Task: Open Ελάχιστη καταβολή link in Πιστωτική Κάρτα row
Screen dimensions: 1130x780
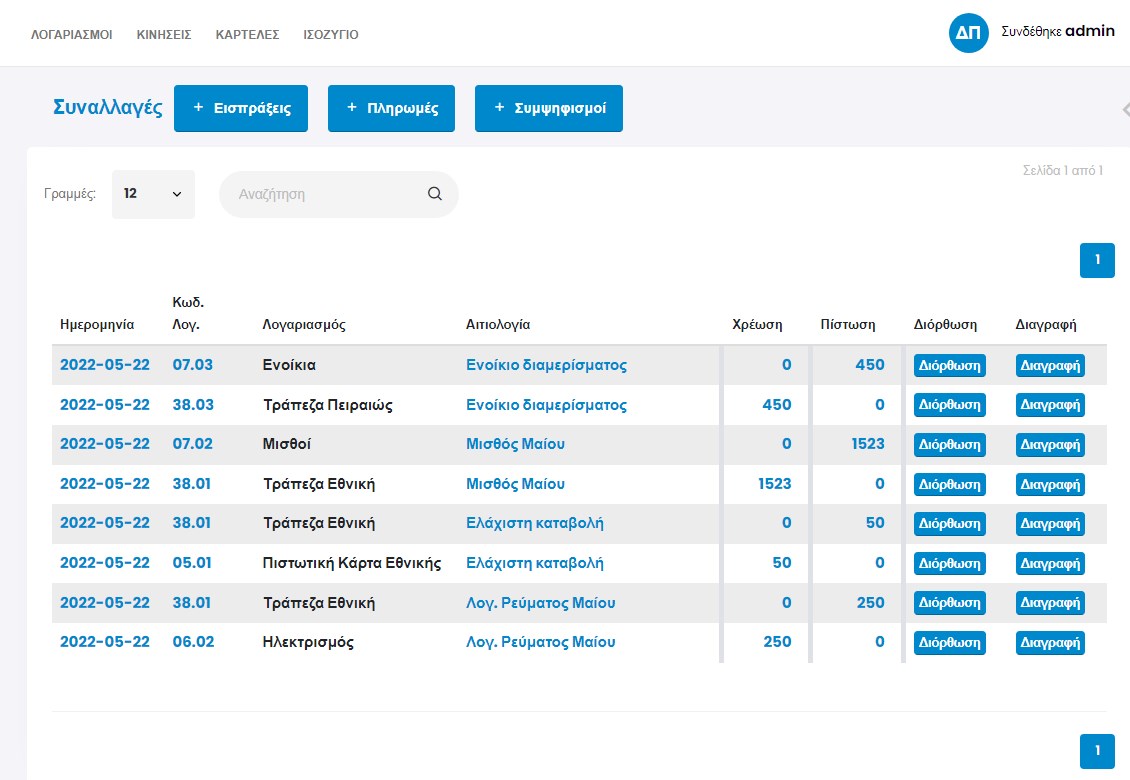Action: click(x=535, y=563)
